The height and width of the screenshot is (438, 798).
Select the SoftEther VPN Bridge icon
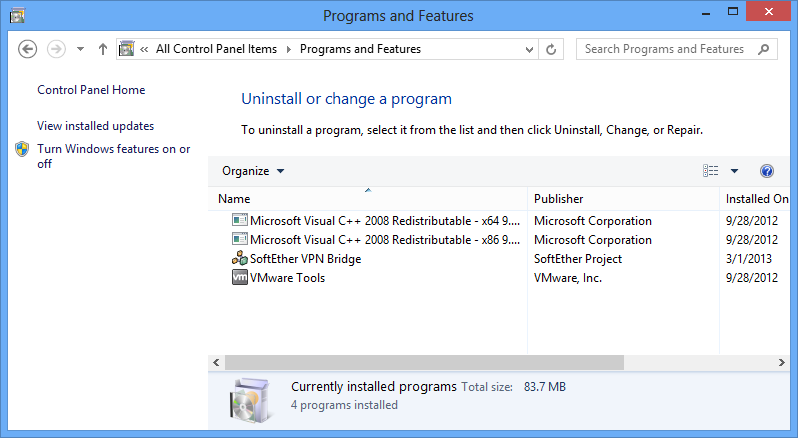[x=240, y=258]
